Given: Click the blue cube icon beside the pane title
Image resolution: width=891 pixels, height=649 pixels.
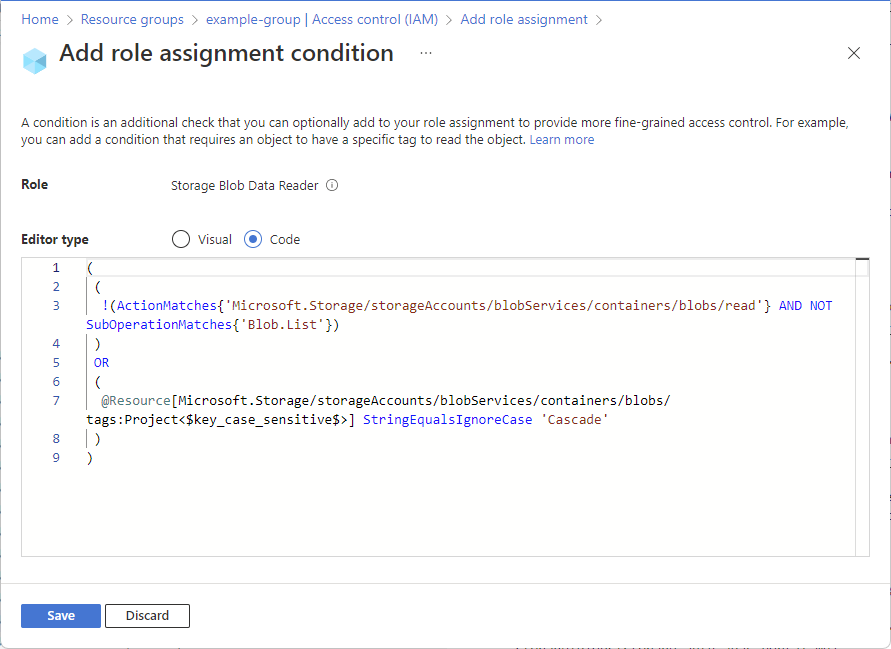Looking at the screenshot, I should point(34,60).
